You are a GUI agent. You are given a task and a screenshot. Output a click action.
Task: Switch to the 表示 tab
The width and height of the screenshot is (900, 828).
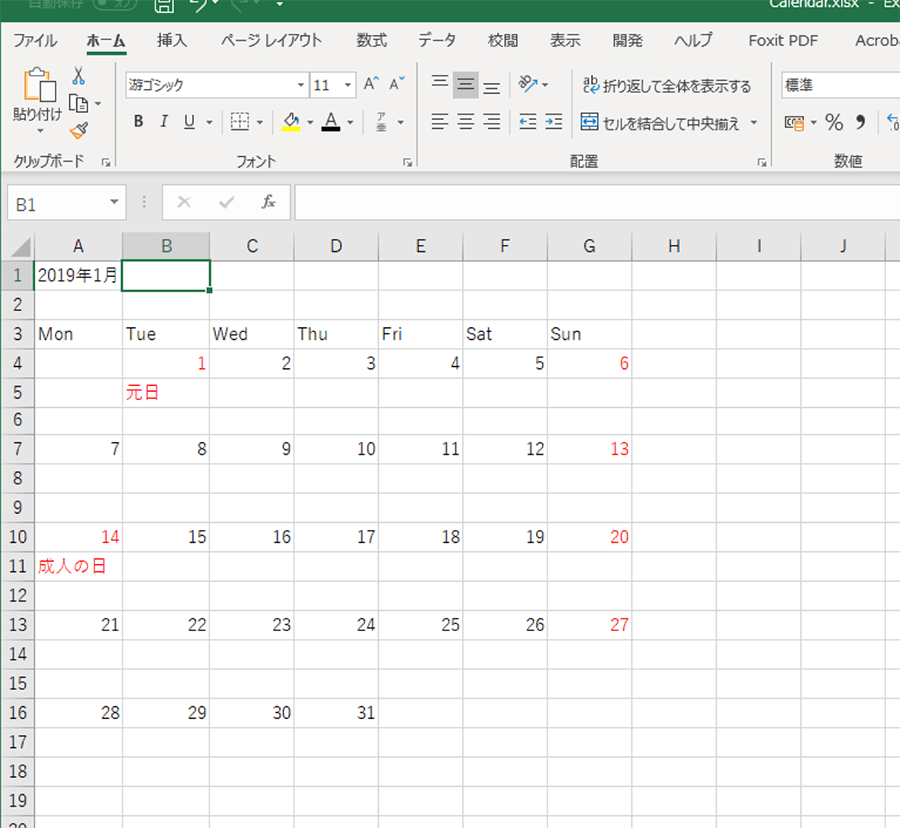point(565,41)
